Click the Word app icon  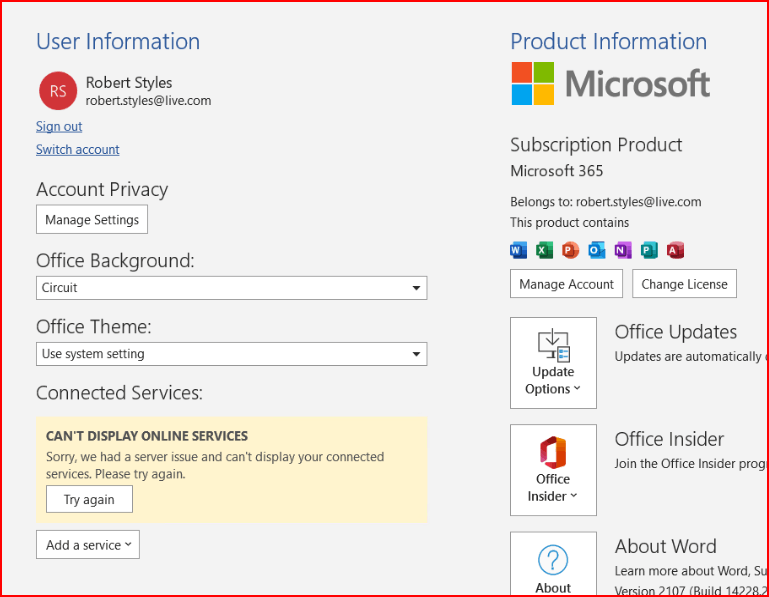pyautogui.click(x=518, y=250)
